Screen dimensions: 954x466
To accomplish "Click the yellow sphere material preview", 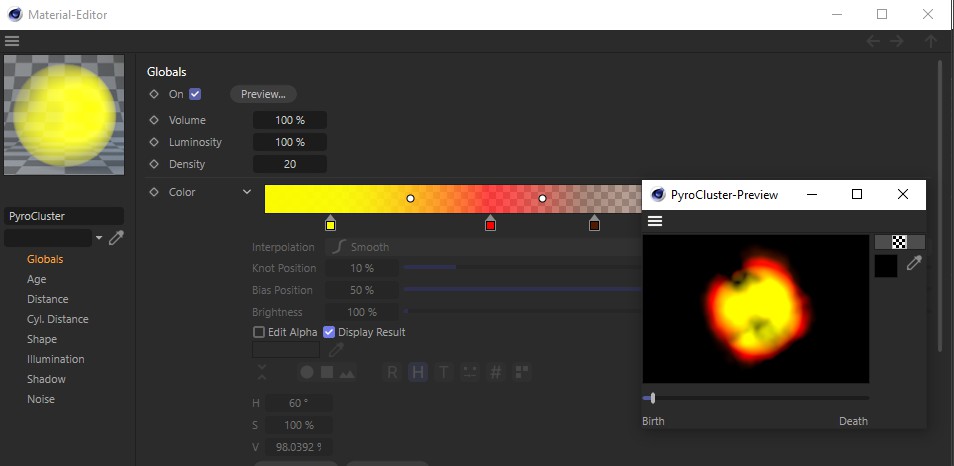I will tap(64, 115).
